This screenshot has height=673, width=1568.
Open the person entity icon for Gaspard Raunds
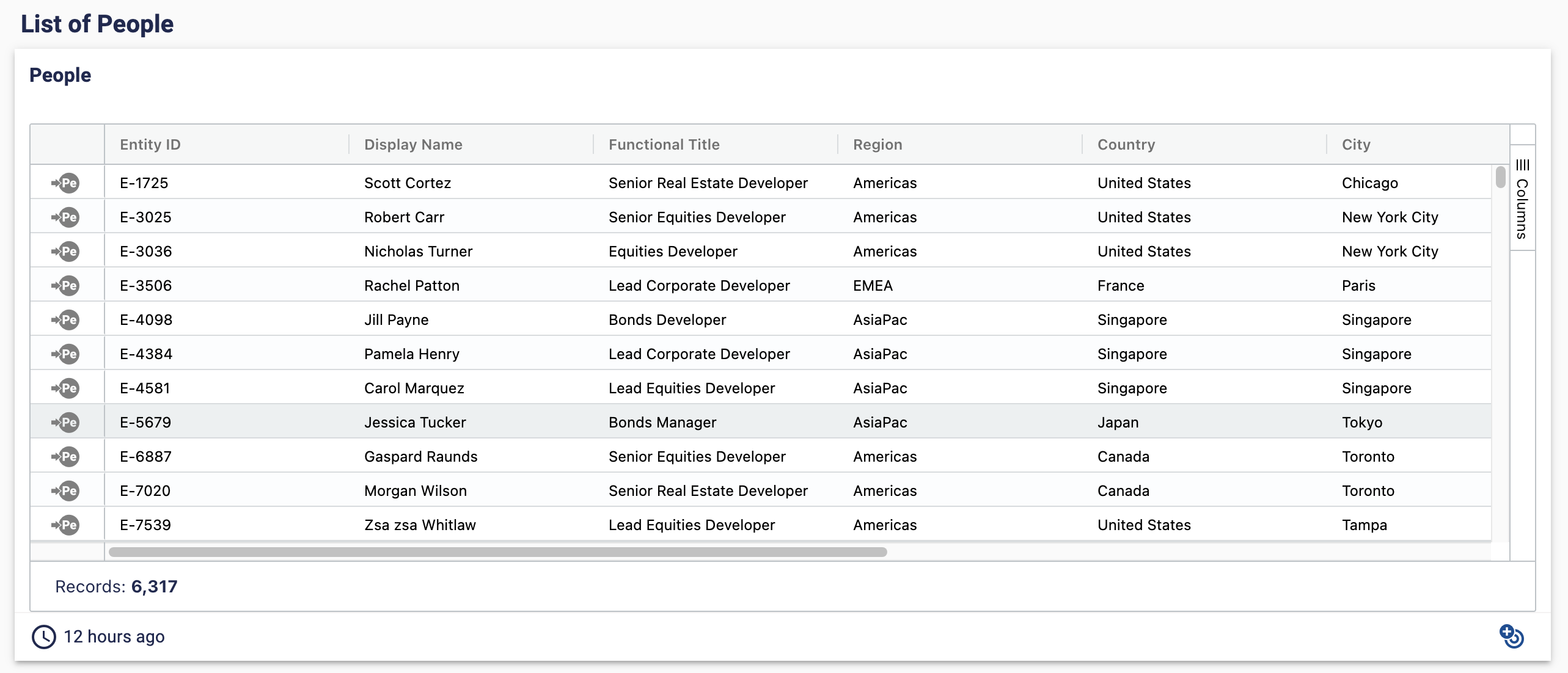click(x=65, y=456)
